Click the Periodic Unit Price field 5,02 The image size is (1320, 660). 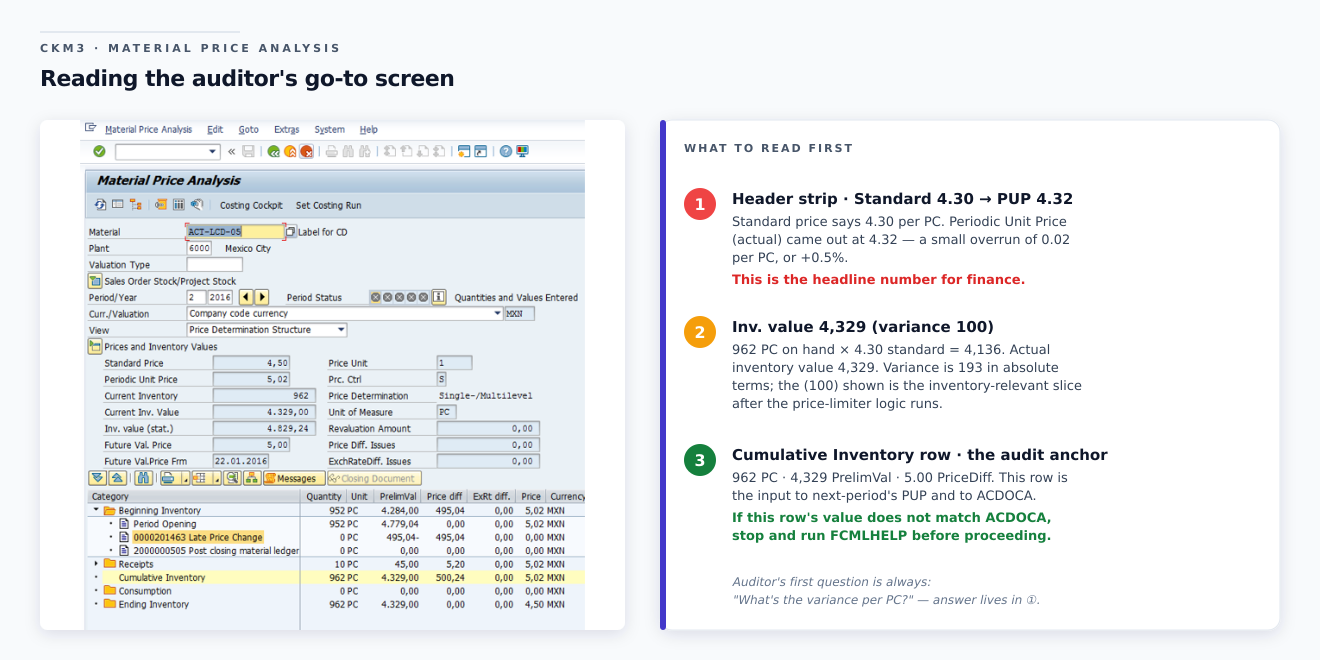(x=251, y=379)
